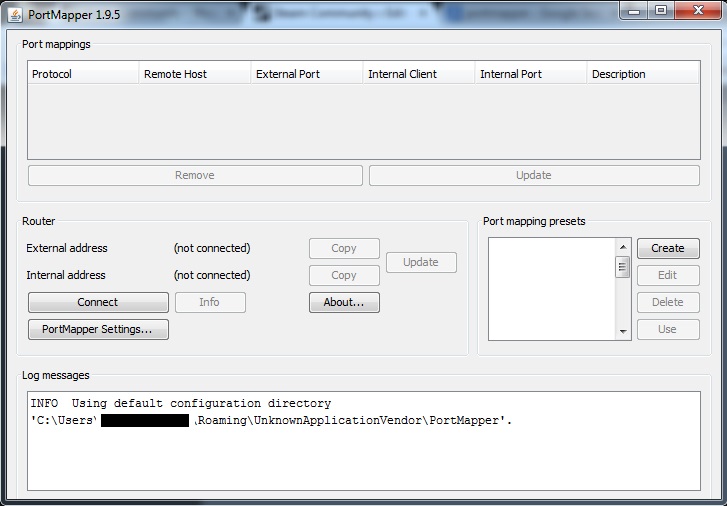
Task: Click the Protocol column header
Action: click(83, 74)
